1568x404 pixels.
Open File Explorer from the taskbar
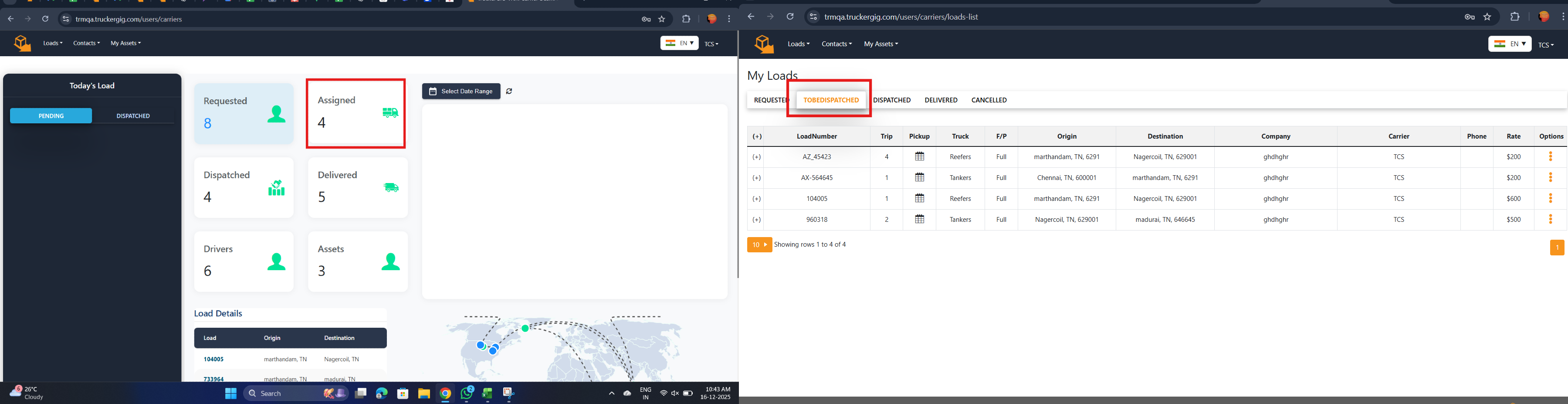click(423, 394)
